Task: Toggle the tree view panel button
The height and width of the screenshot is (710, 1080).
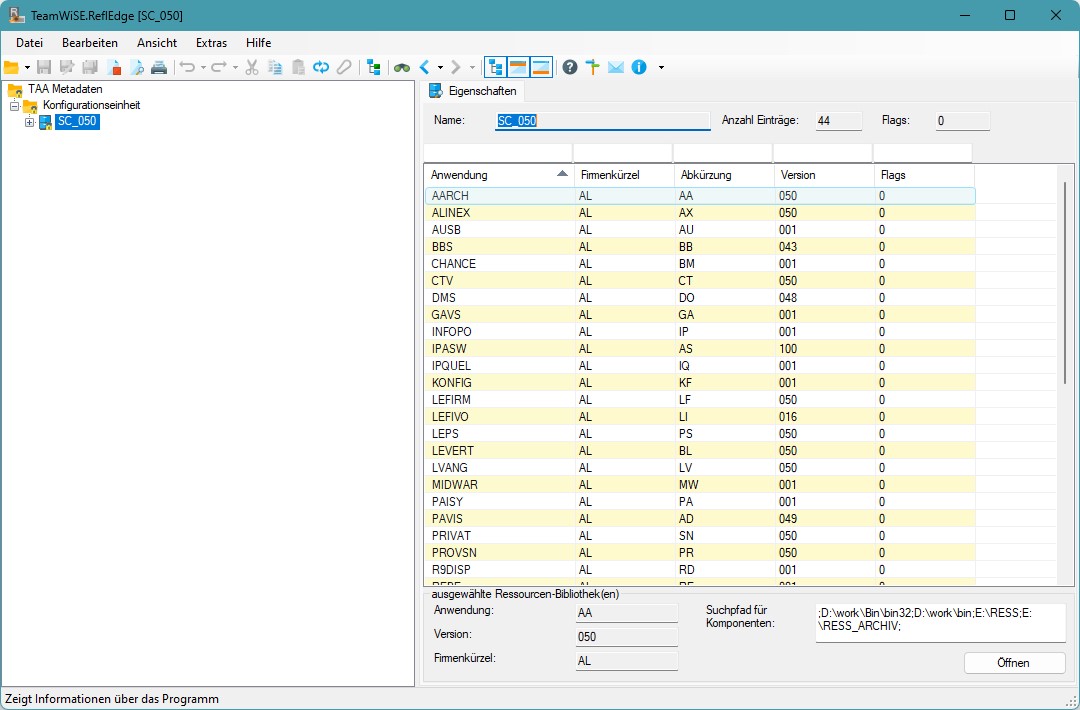Action: click(495, 68)
